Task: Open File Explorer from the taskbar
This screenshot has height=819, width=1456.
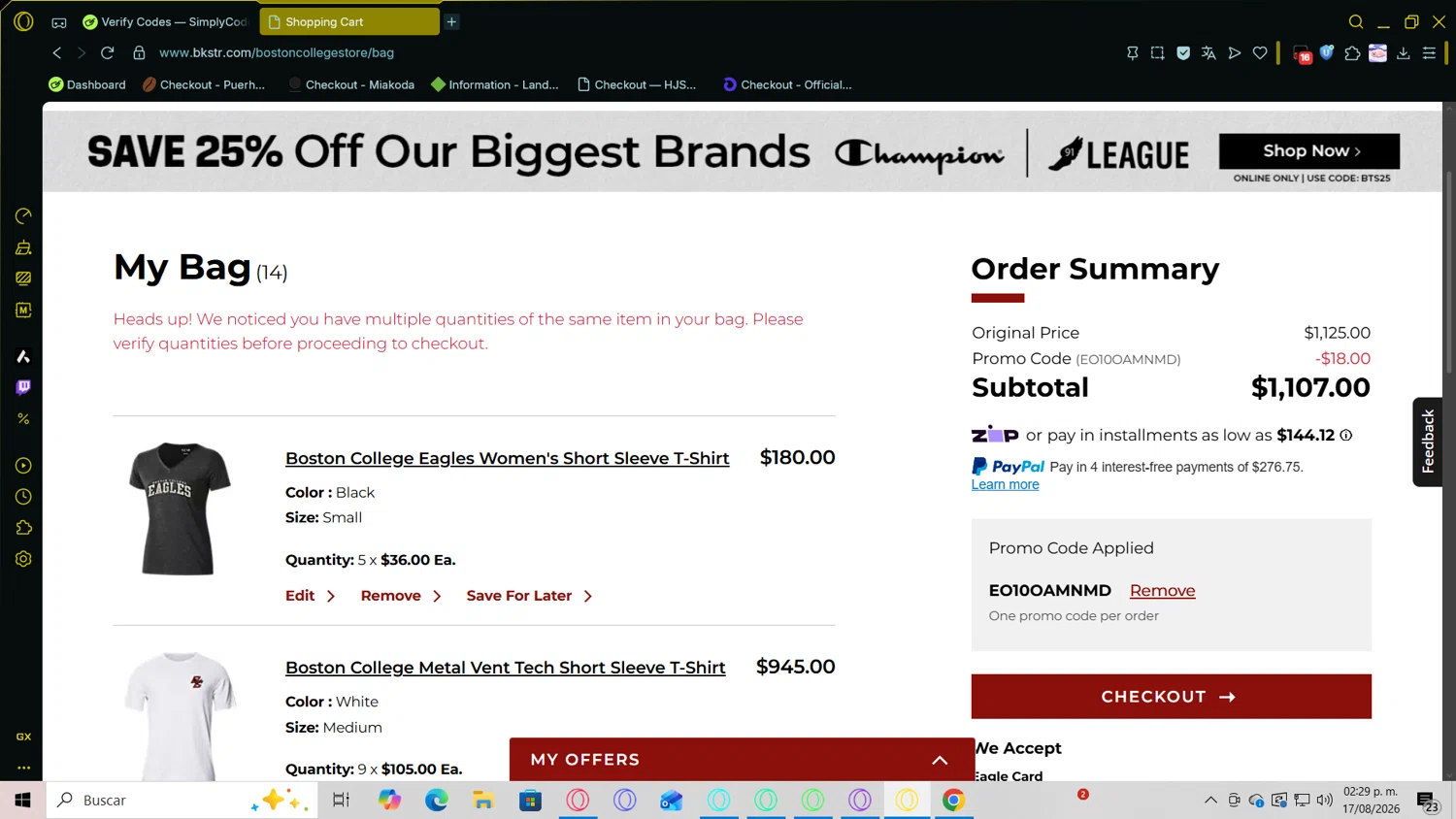Action: click(x=483, y=801)
